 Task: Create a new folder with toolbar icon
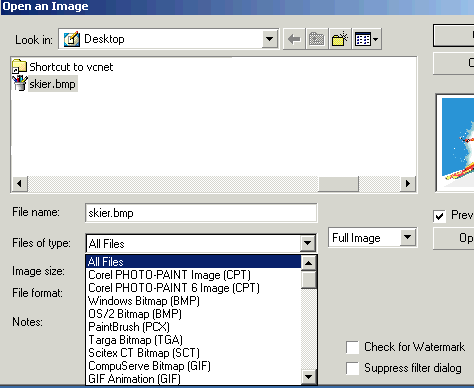click(340, 39)
